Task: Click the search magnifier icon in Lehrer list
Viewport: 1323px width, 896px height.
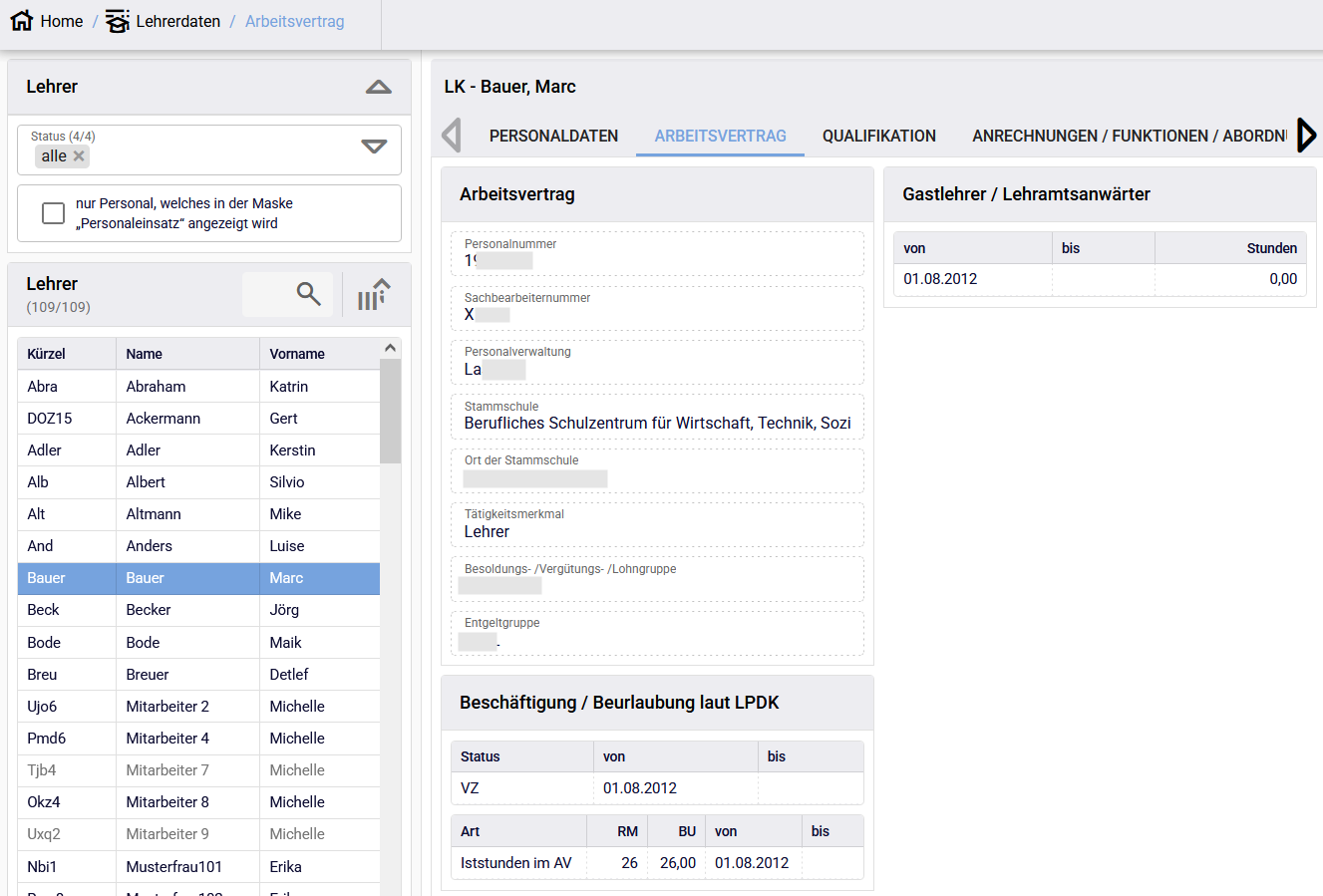Action: pos(308,294)
